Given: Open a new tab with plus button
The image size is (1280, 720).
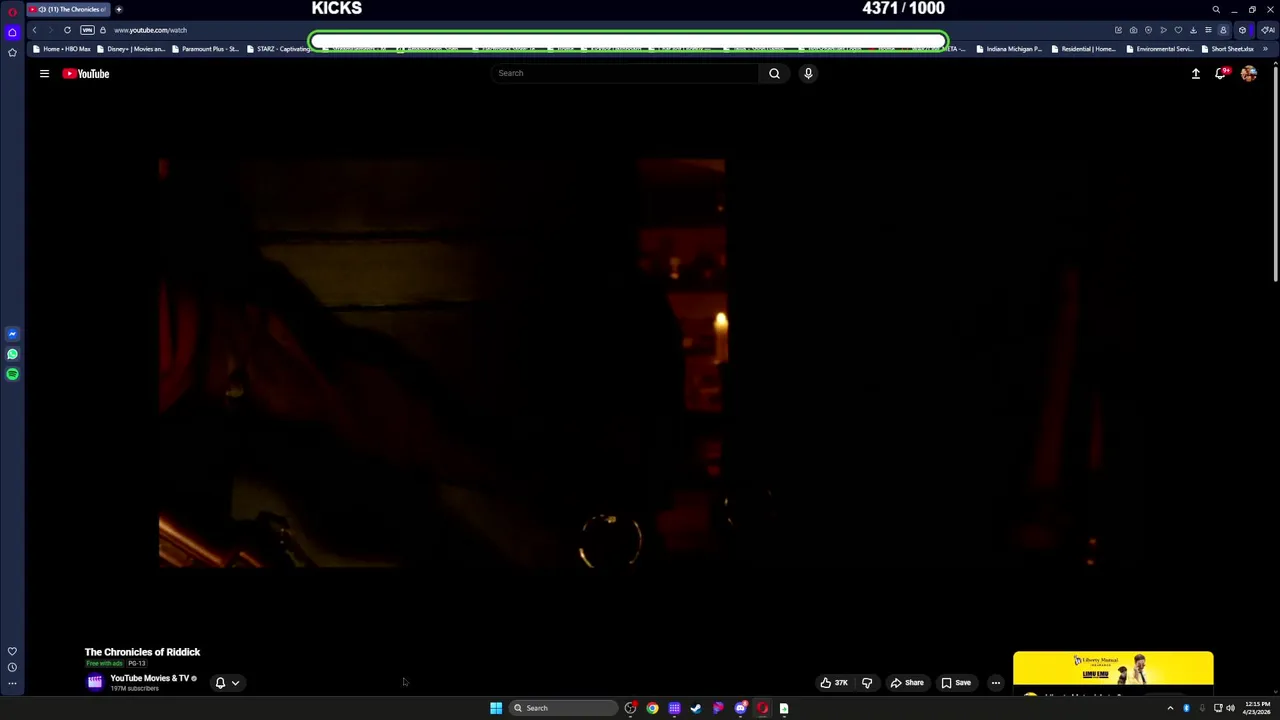Looking at the screenshot, I should (118, 9).
